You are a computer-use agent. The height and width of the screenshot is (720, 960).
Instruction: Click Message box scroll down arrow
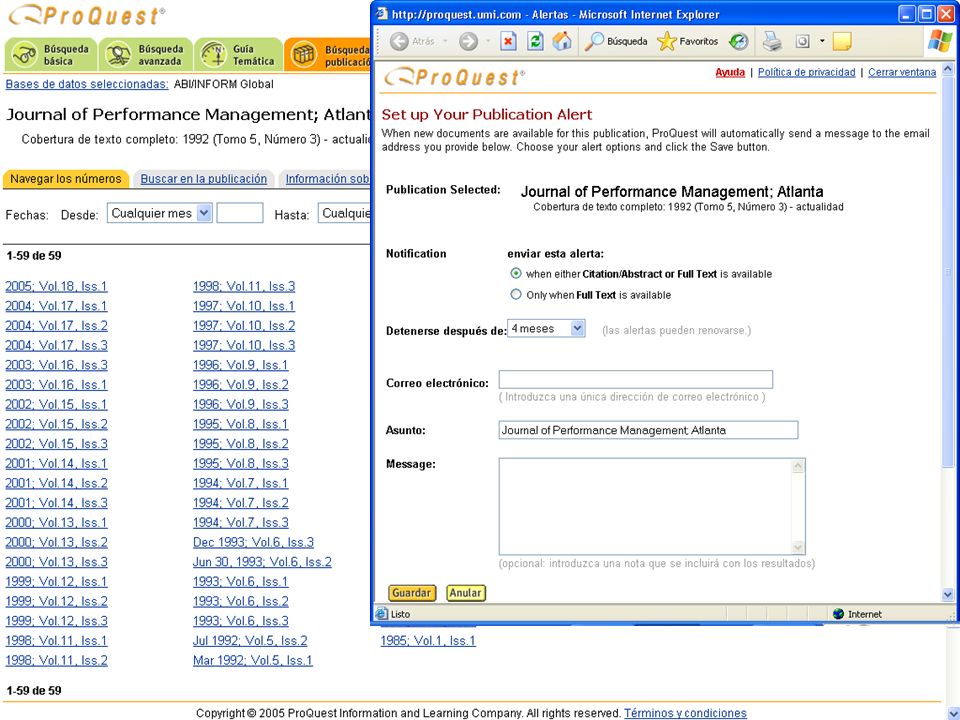pos(798,547)
